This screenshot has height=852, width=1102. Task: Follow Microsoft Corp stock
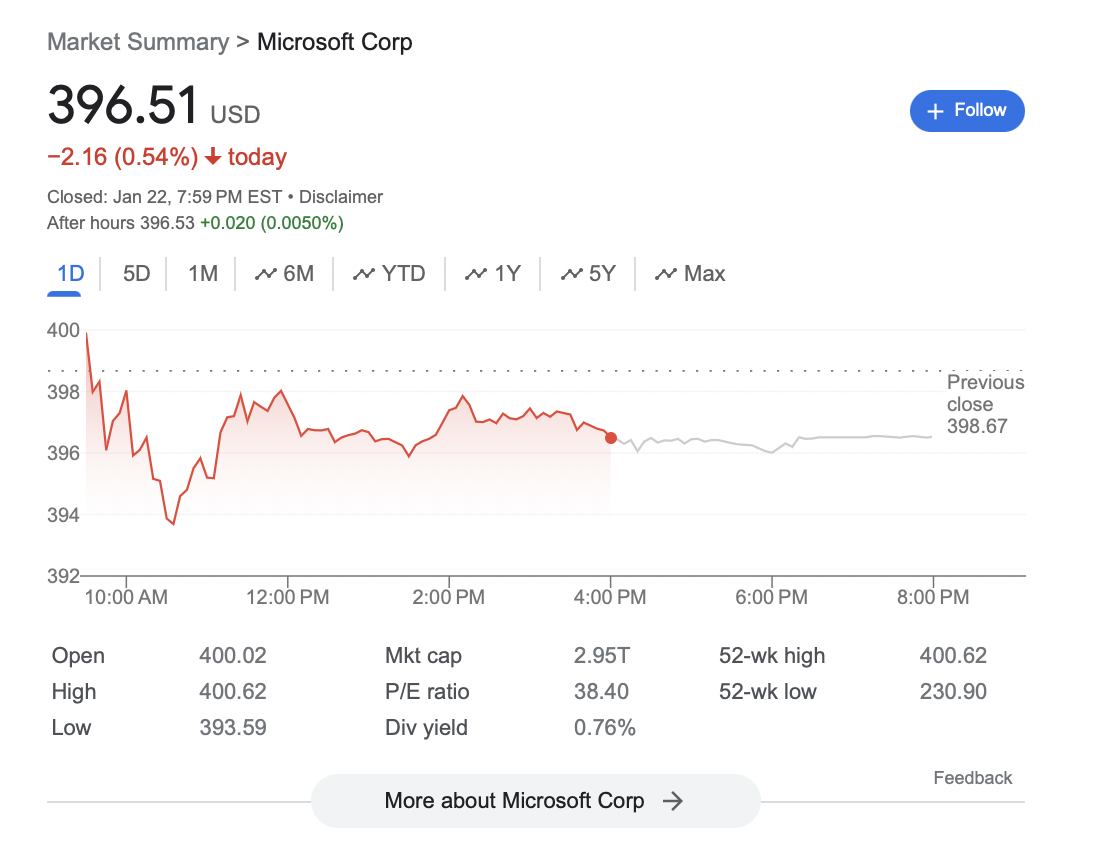(x=967, y=111)
